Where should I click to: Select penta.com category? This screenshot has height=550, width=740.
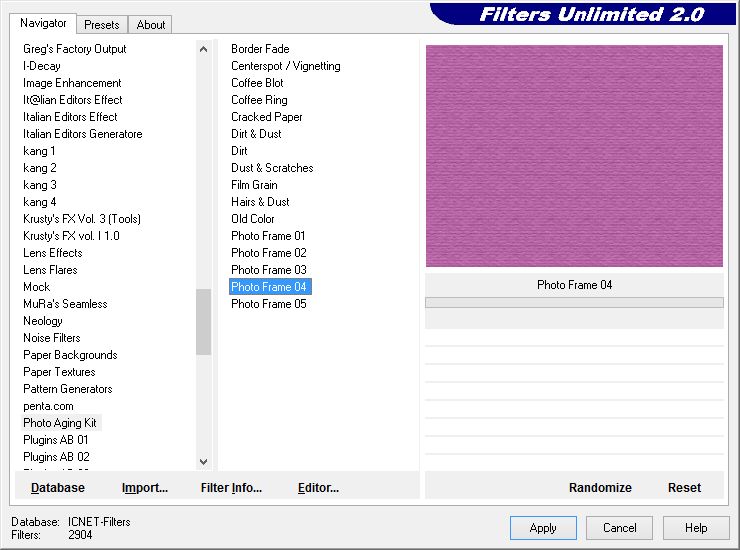tap(48, 406)
